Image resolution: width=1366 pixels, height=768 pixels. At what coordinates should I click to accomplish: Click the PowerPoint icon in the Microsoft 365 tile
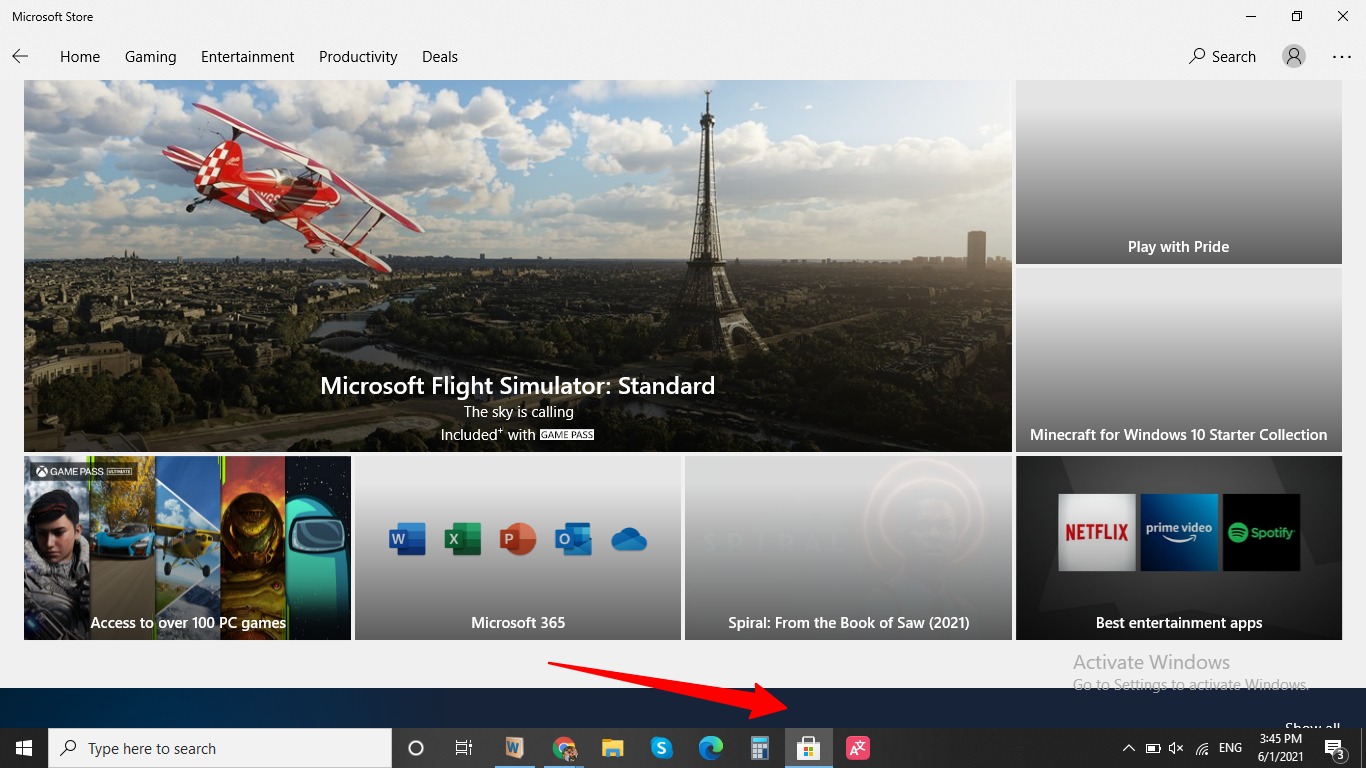[x=518, y=540]
